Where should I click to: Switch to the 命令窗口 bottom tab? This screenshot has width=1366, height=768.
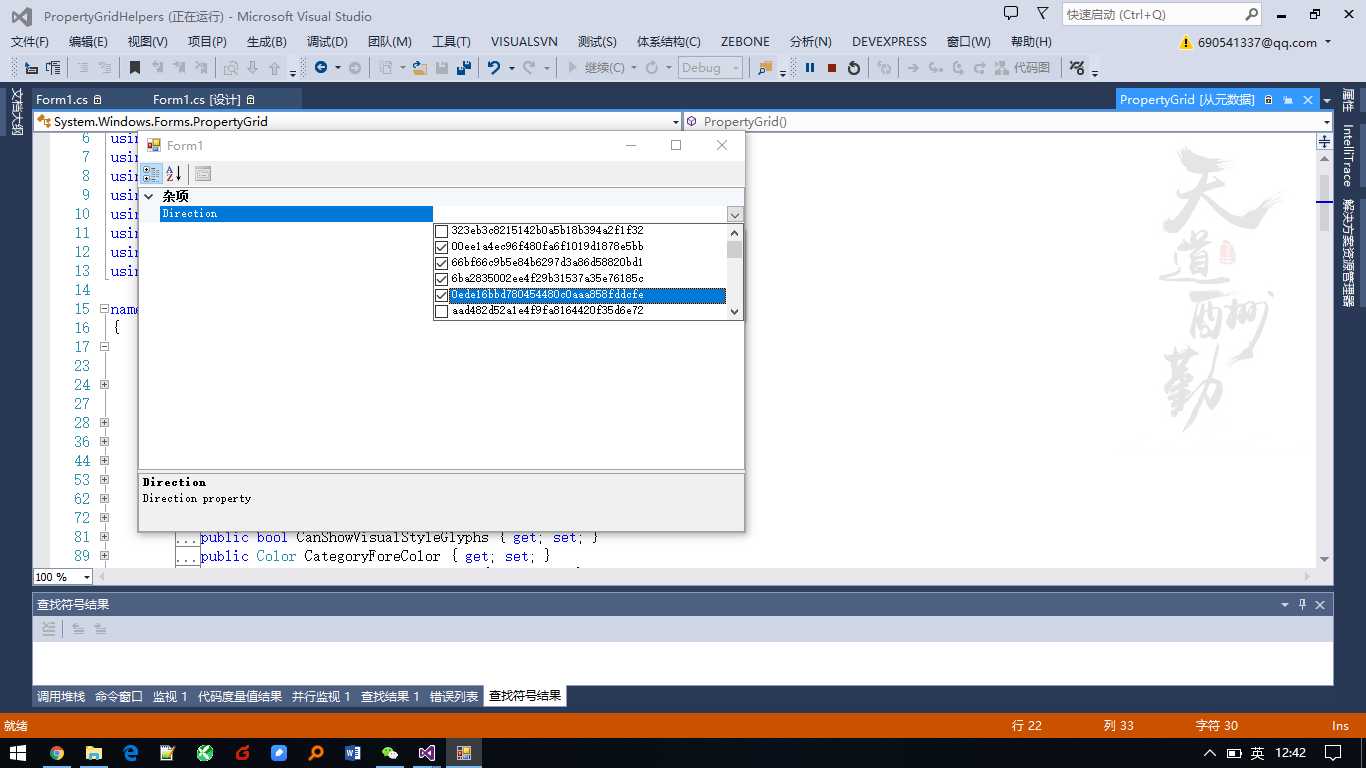click(x=119, y=697)
